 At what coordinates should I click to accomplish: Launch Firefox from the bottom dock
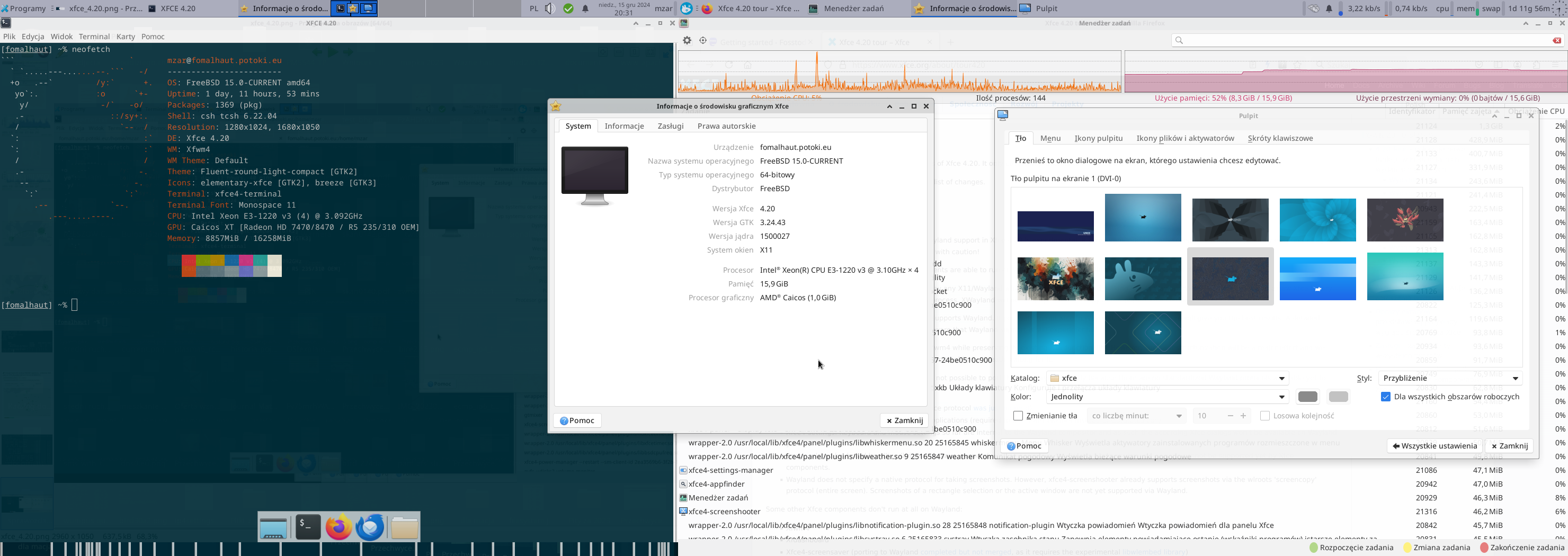[339, 527]
